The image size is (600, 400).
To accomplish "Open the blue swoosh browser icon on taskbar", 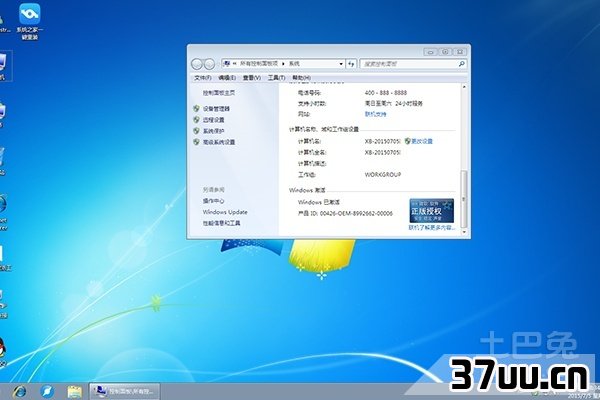I will tap(47, 392).
